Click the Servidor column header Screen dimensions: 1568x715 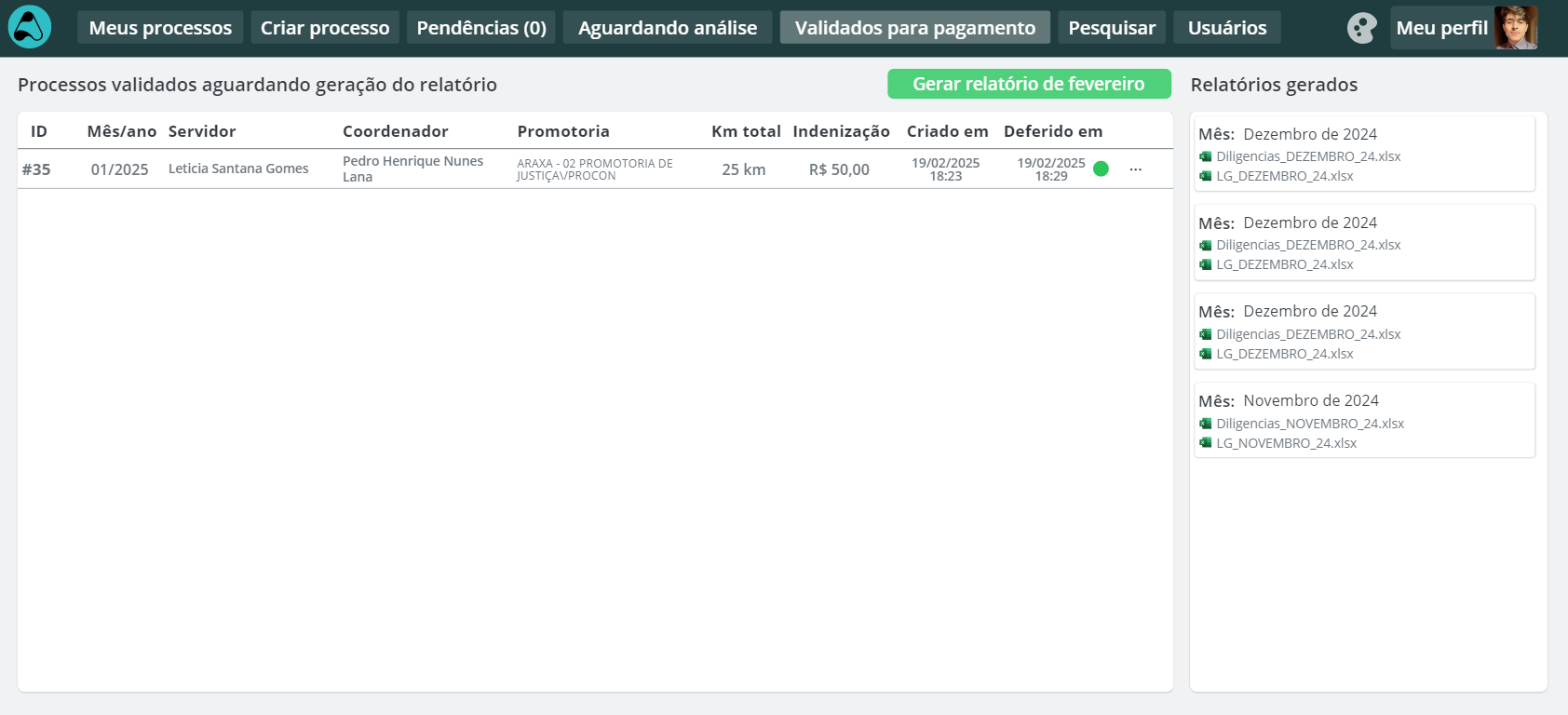click(x=202, y=131)
